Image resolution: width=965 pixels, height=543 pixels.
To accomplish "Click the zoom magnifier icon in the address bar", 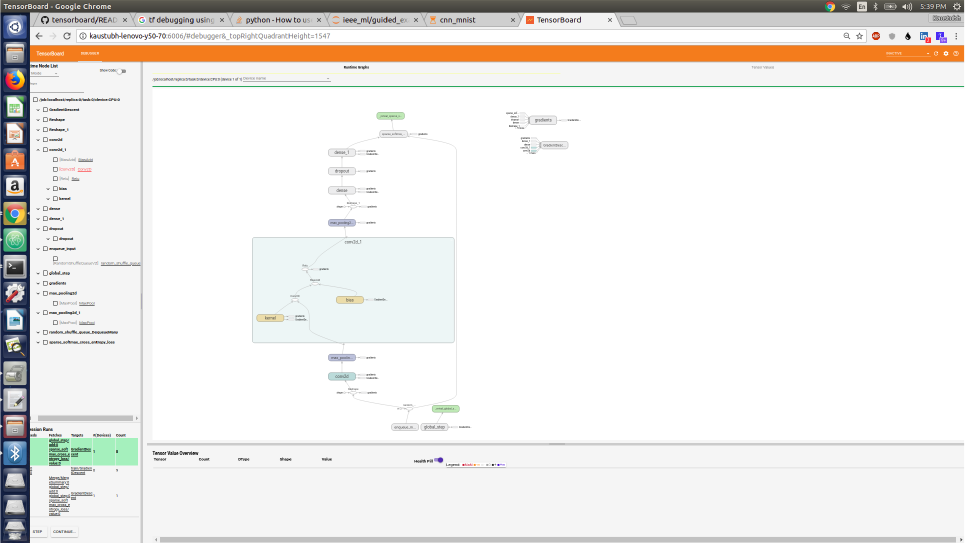I will pos(847,36).
